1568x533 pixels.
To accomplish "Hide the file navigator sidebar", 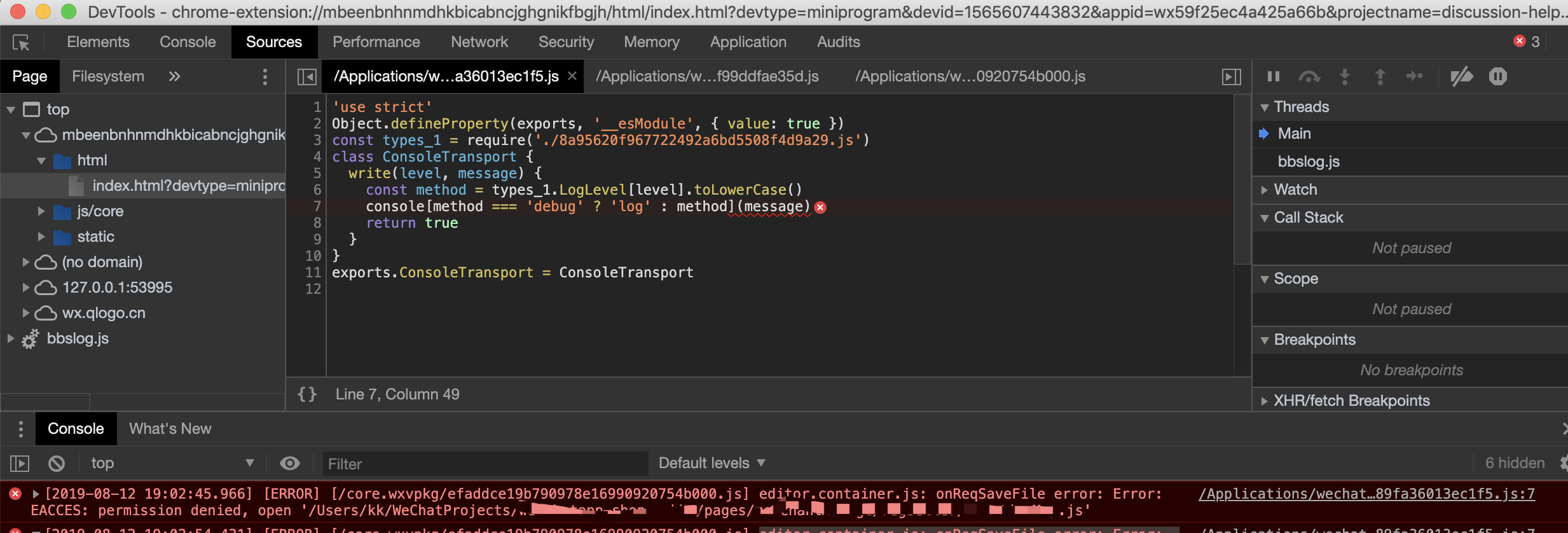I will pos(307,77).
